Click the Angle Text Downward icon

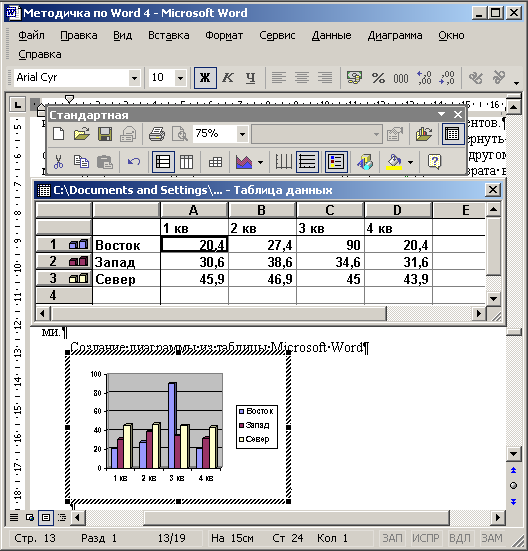(476, 78)
